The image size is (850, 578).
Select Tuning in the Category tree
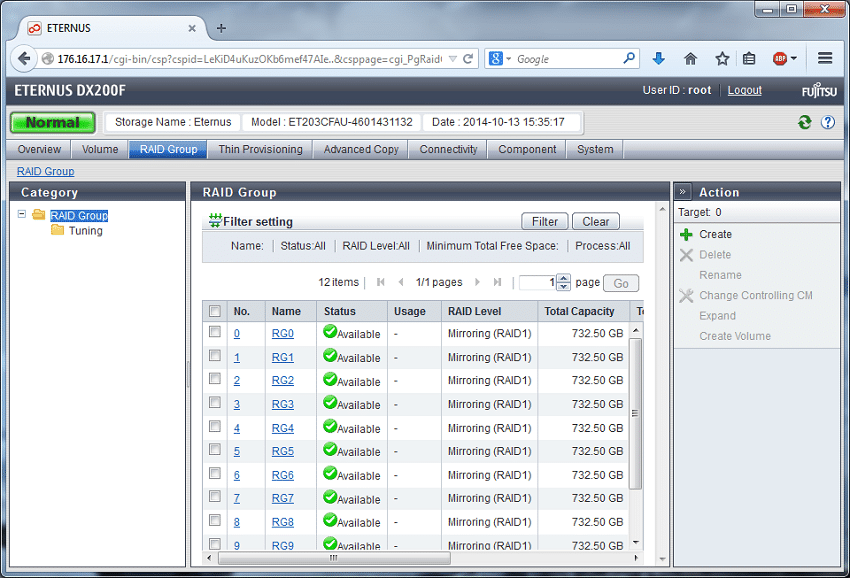pos(86,230)
